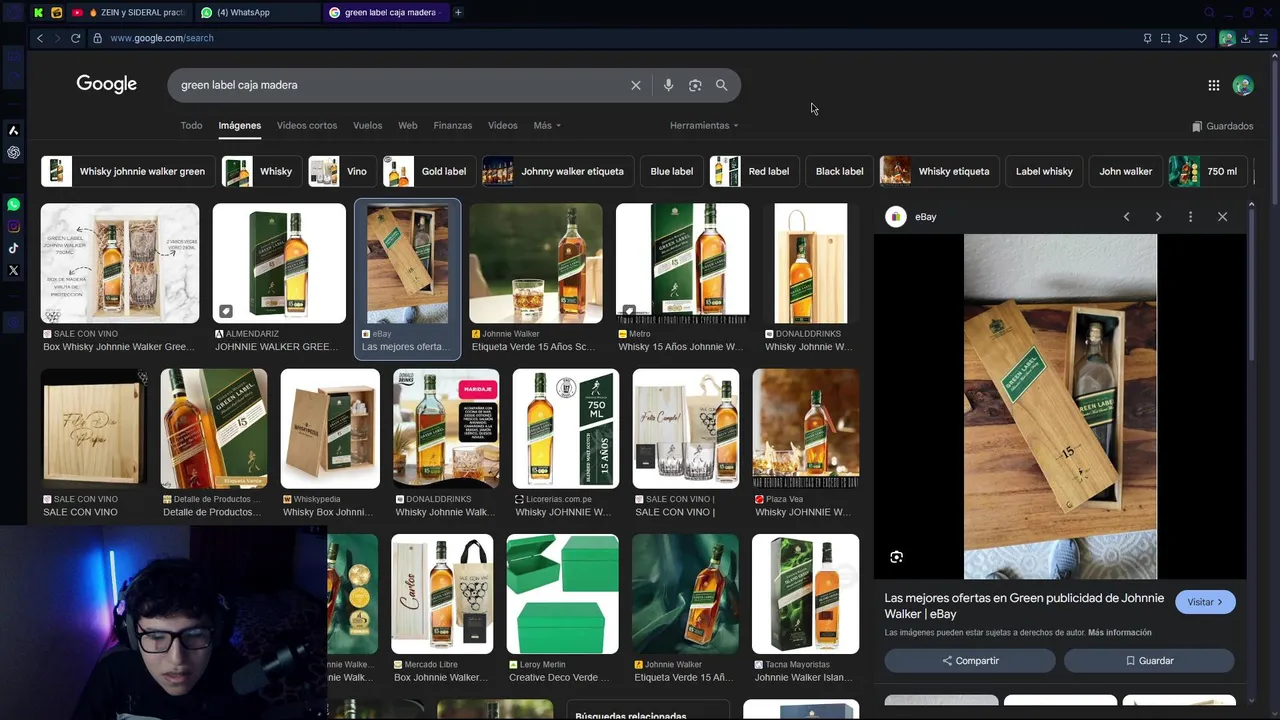This screenshot has height=720, width=1280.
Task: Switch to ZEIN y SIDERAL browser tab
Action: [x=128, y=12]
